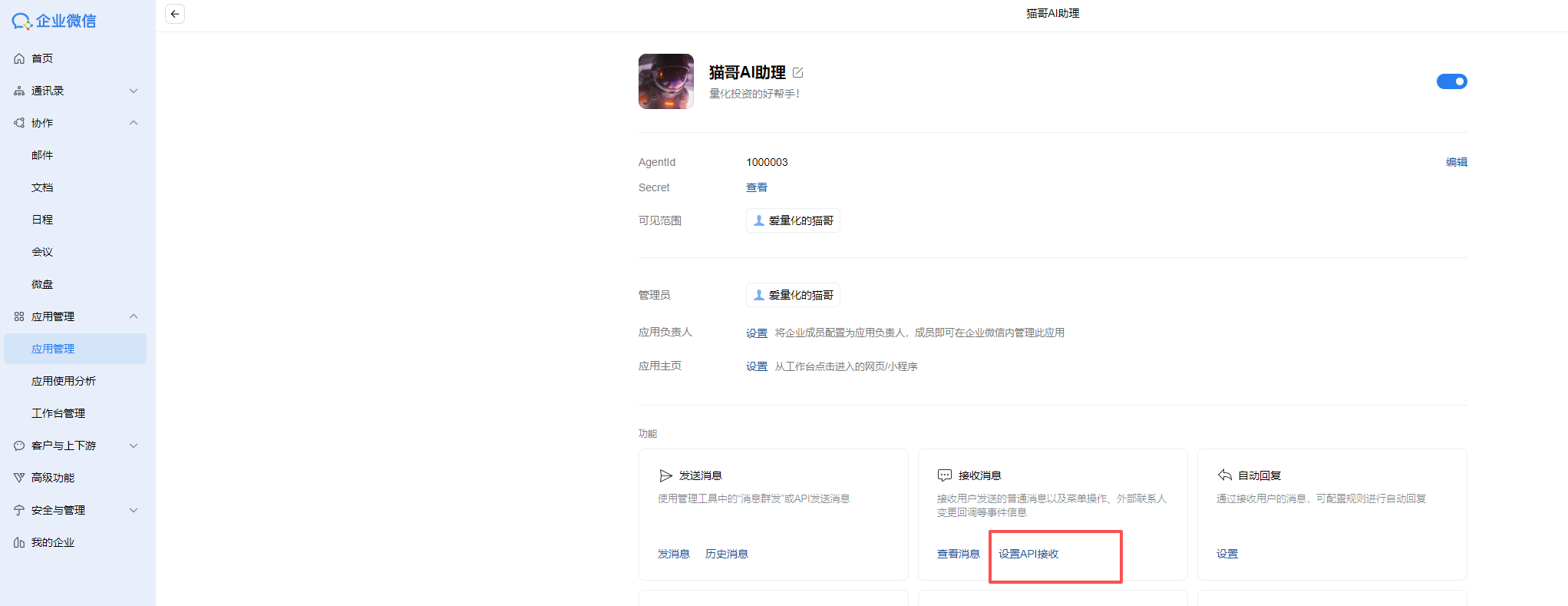Click the edit pencil beside 猫哥AI助理
The height and width of the screenshot is (606, 1568).
point(798,73)
